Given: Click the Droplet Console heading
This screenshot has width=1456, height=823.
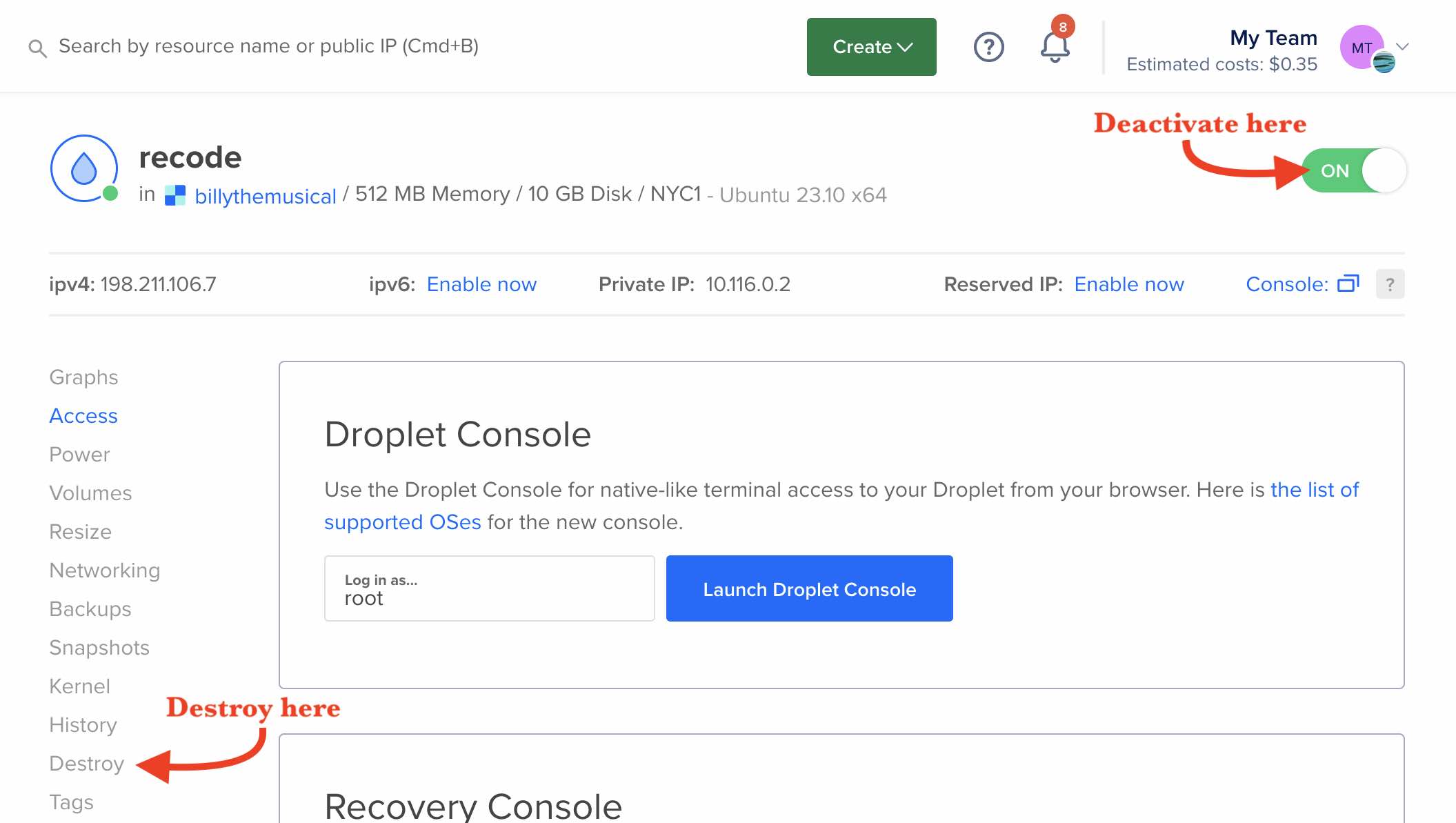Looking at the screenshot, I should point(457,435).
